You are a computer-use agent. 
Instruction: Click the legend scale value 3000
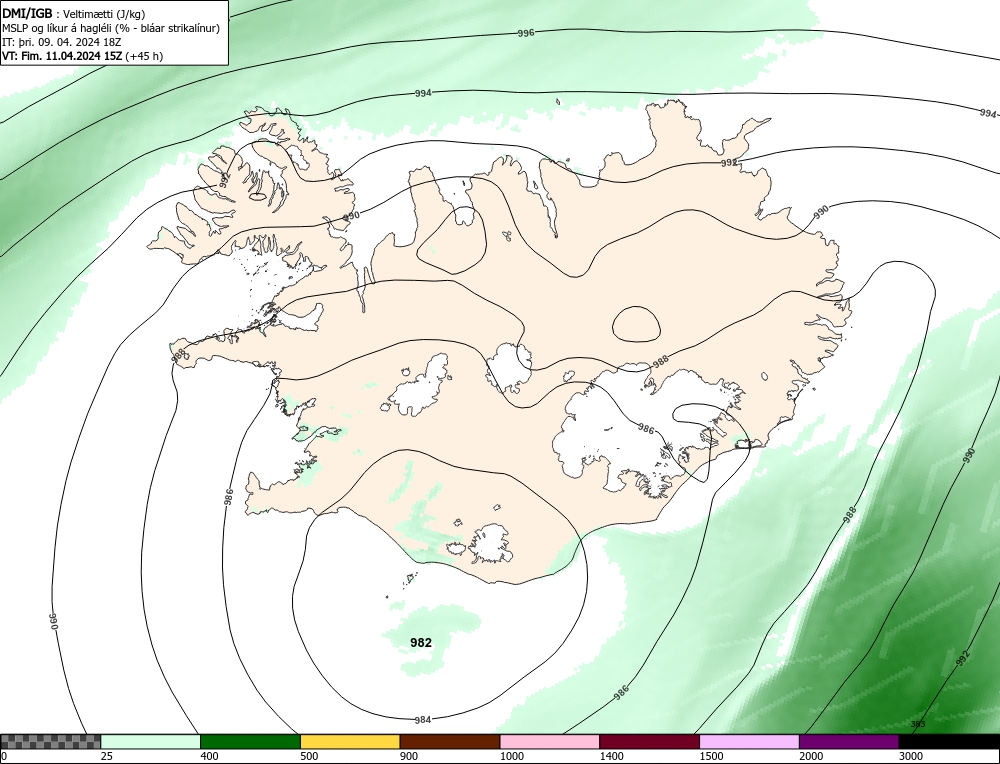[911, 756]
